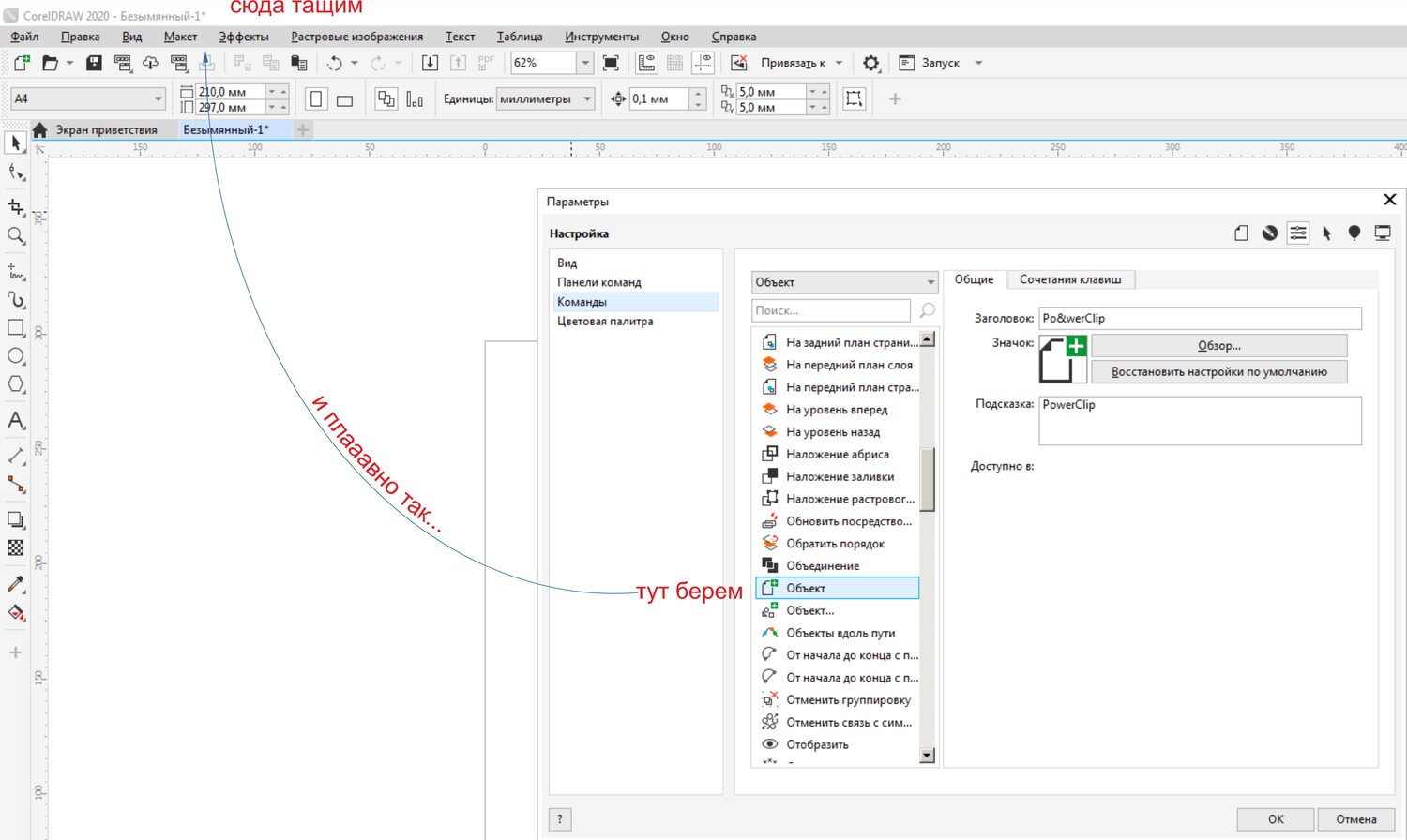
Task: Select the Parallel Dimension line tool
Action: [x=15, y=456]
